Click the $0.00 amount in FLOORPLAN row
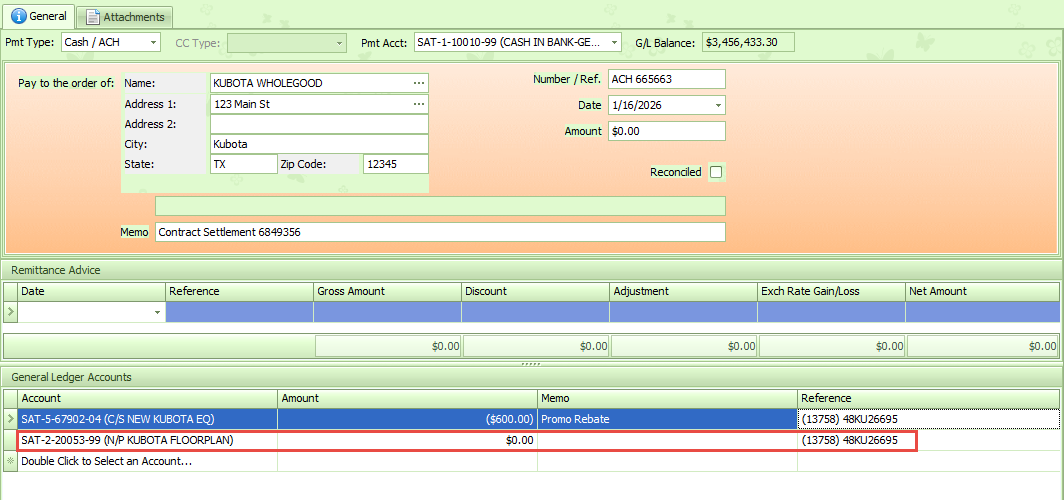 point(408,440)
